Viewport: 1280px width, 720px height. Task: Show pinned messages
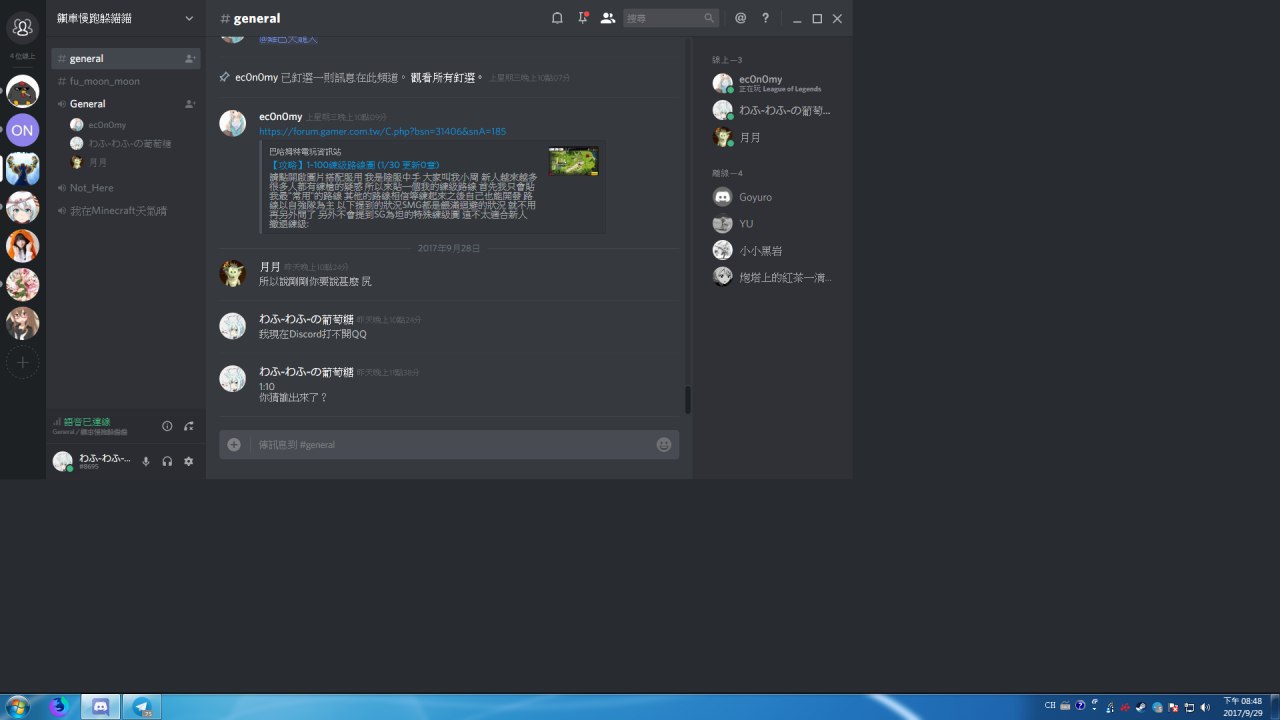click(x=582, y=18)
